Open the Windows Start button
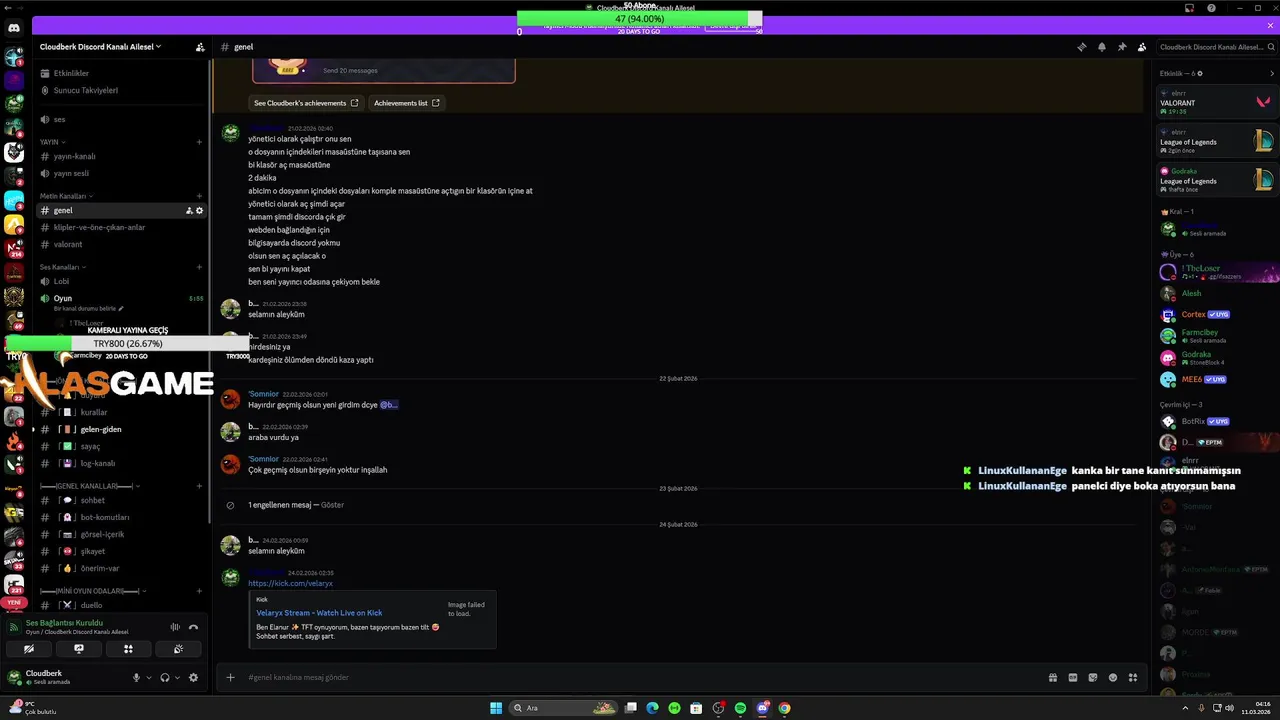 pos(495,708)
